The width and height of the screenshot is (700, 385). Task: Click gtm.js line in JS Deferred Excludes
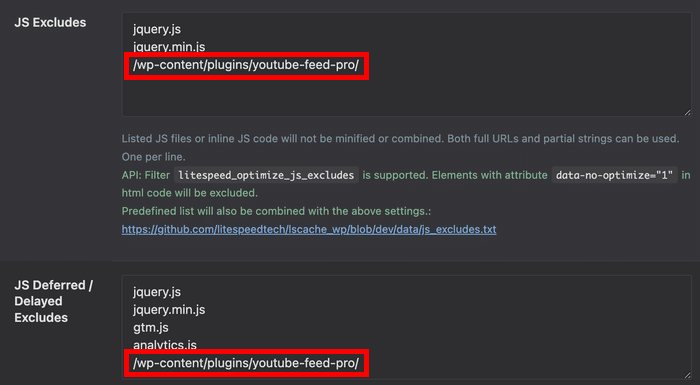pyautogui.click(x=151, y=327)
